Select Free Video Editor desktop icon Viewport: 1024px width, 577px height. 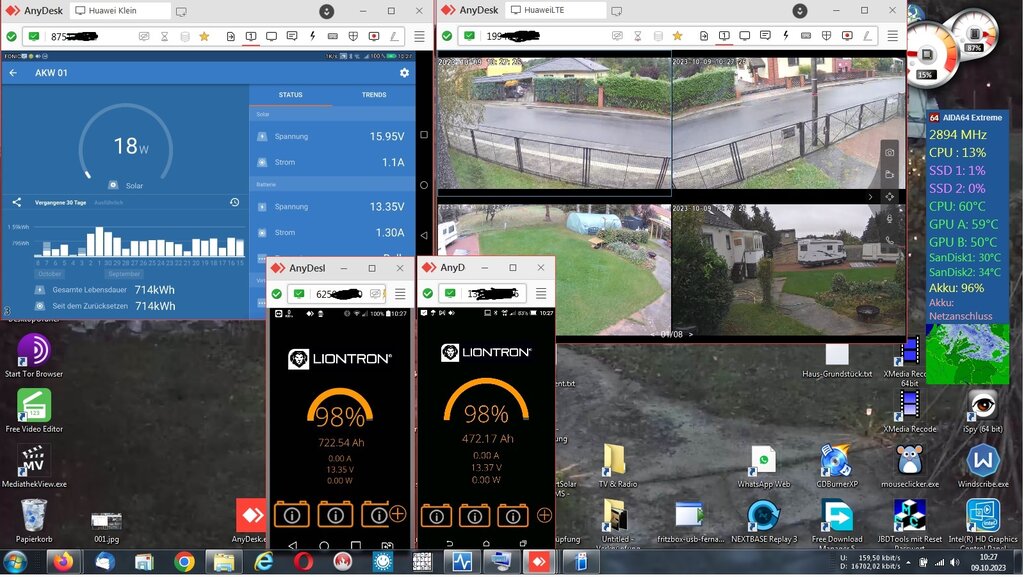(33, 411)
